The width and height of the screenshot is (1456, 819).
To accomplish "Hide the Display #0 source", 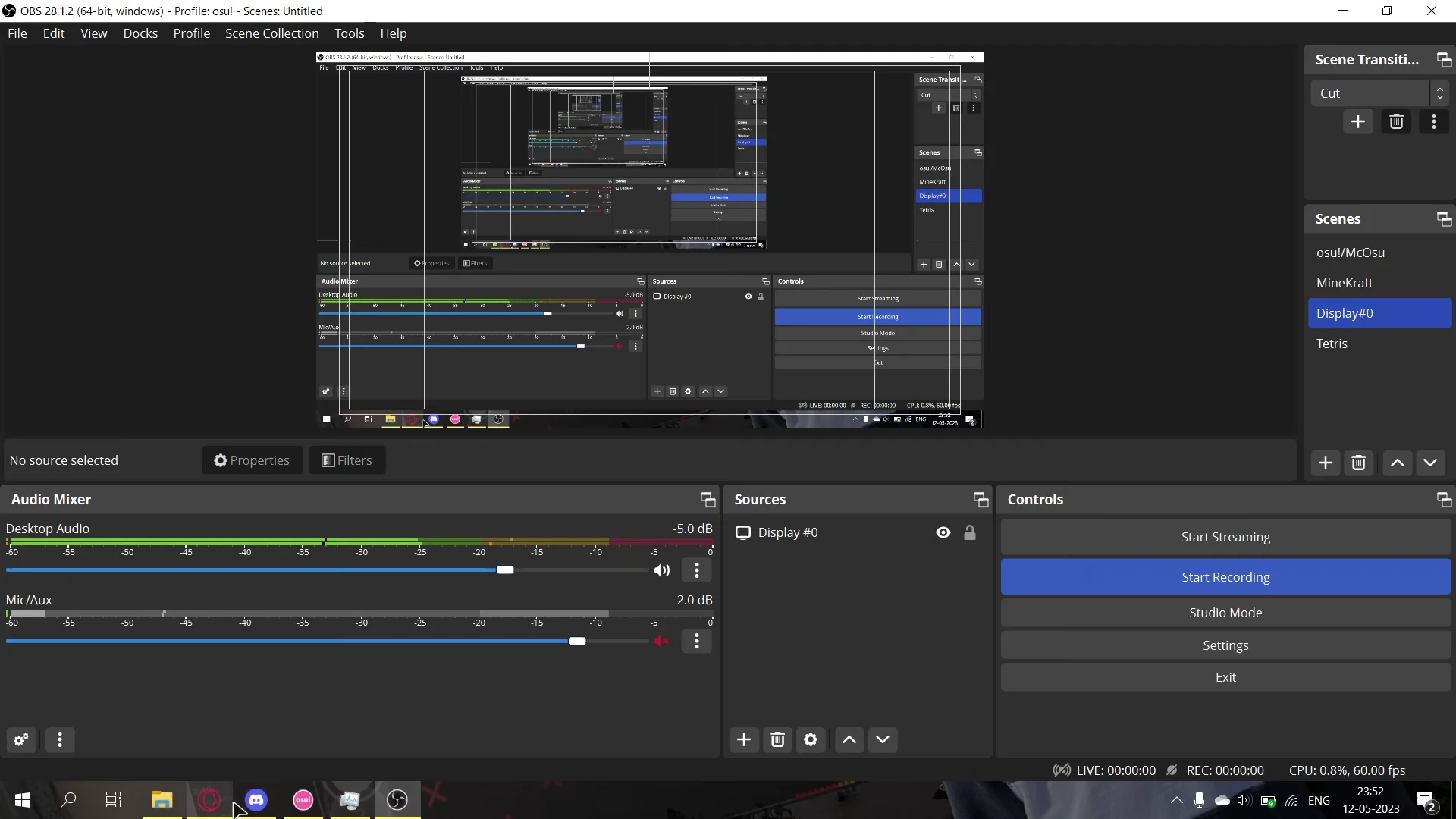I will [x=943, y=532].
